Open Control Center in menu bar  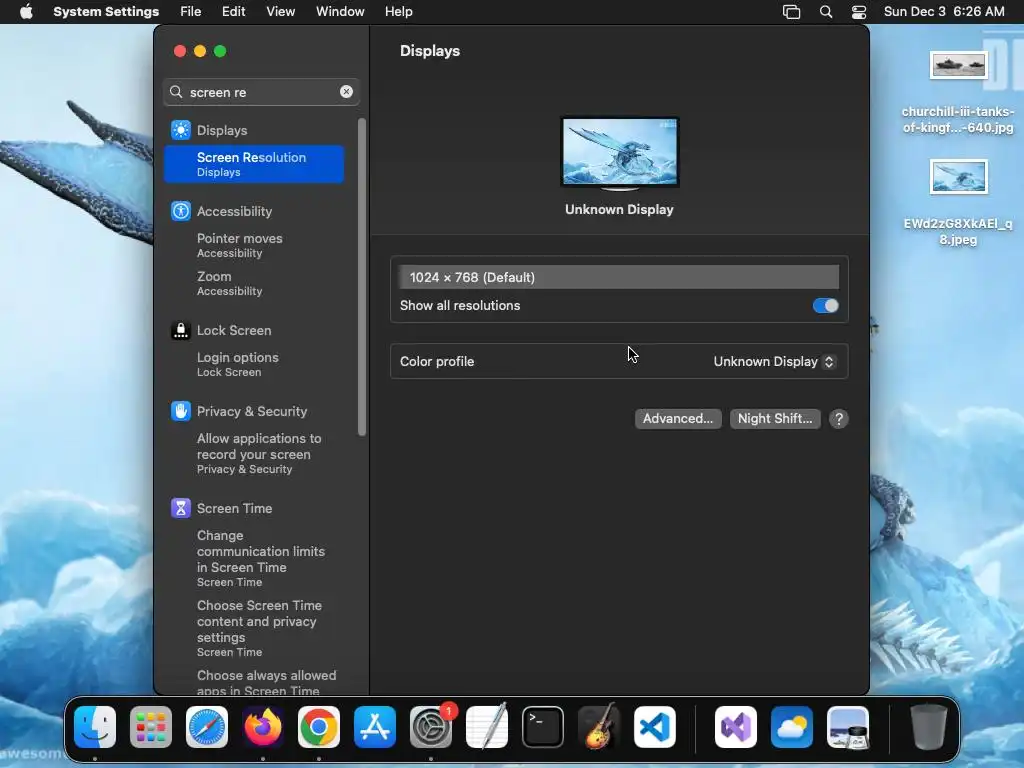click(x=859, y=12)
